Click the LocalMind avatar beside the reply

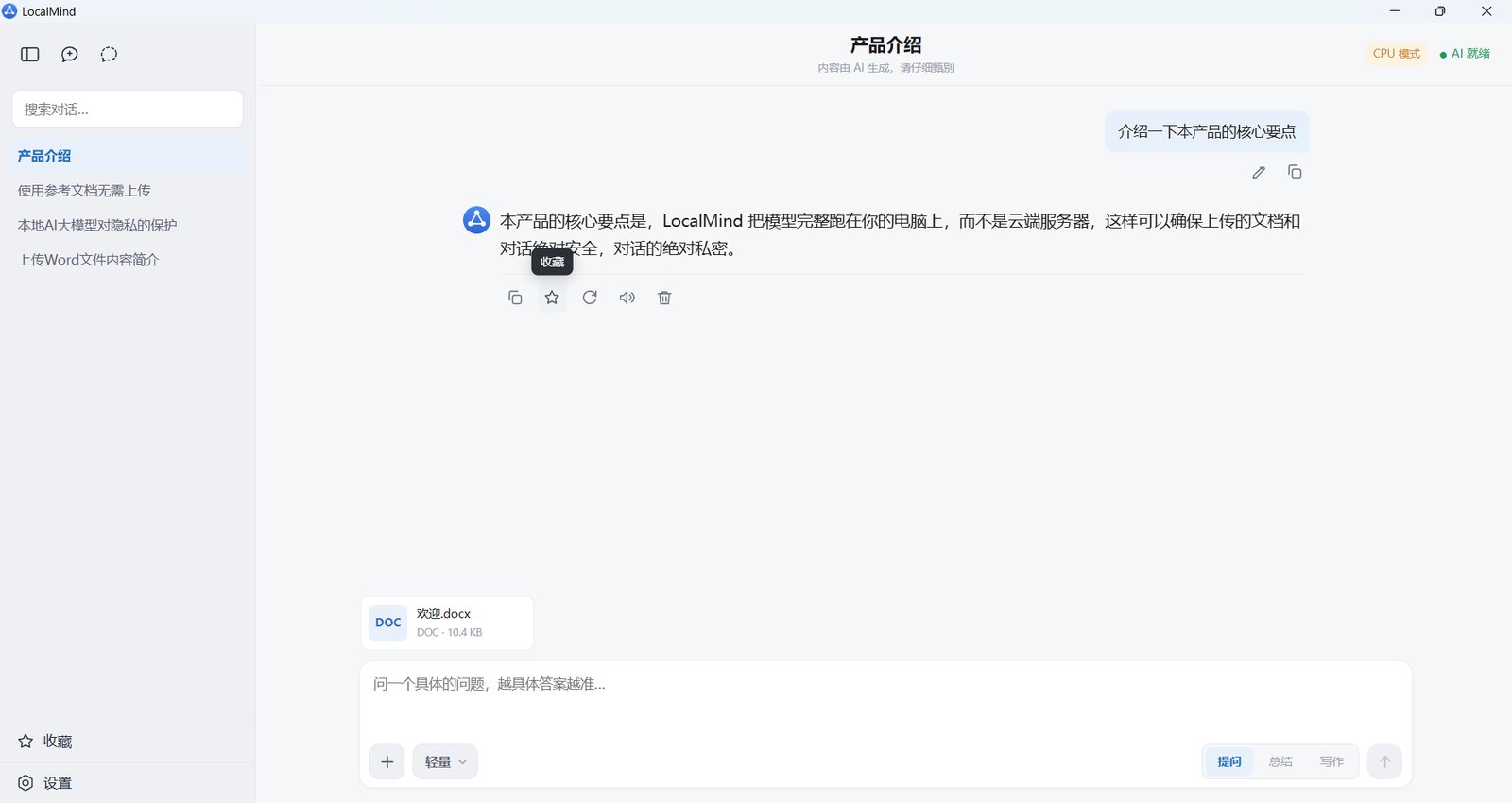pos(476,220)
